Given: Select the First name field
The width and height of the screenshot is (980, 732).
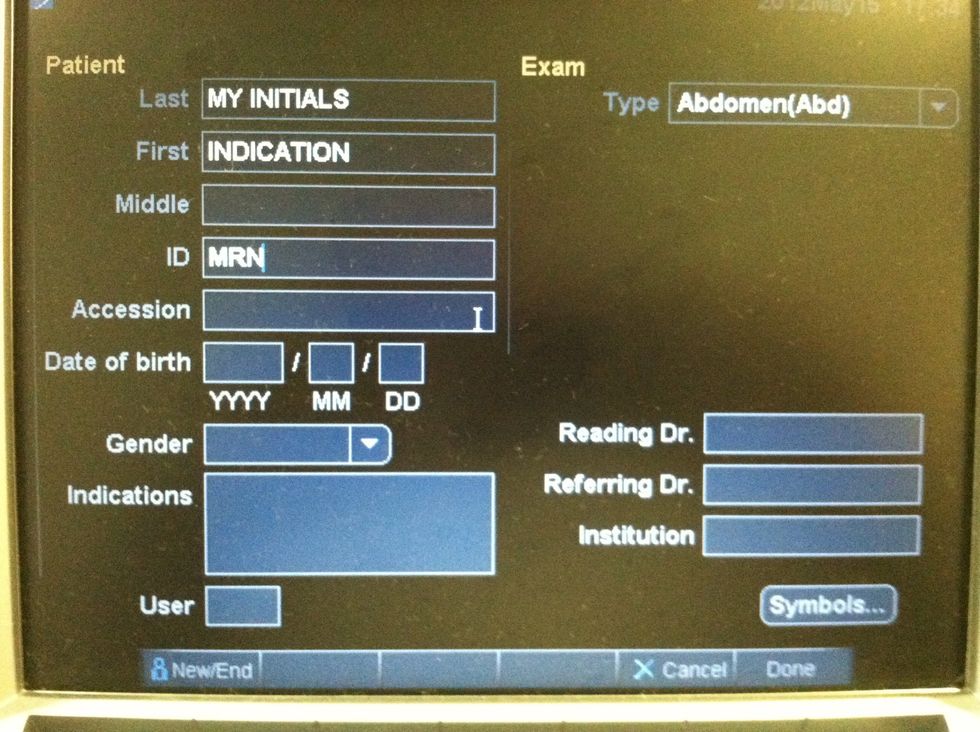Looking at the screenshot, I should [x=348, y=154].
